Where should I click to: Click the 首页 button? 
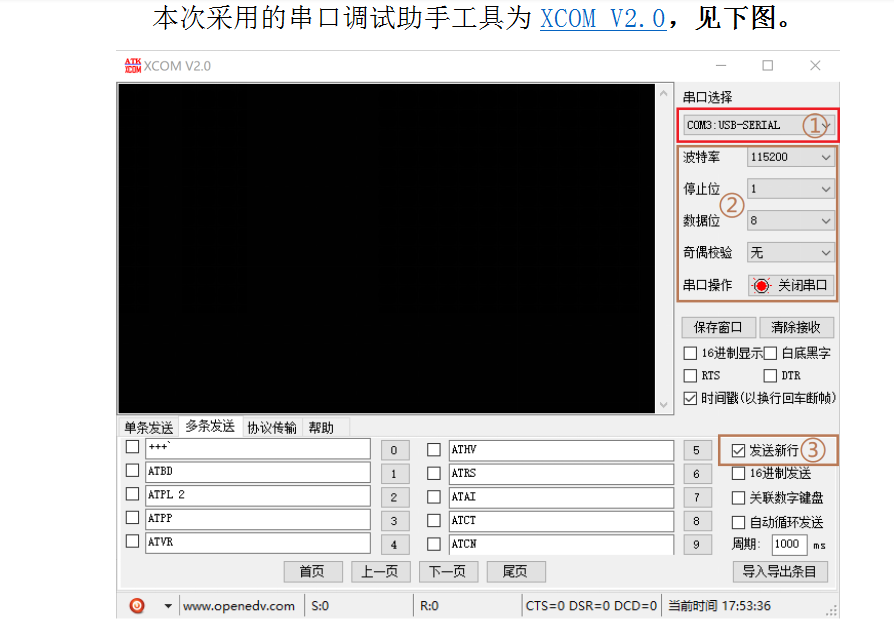click(x=313, y=571)
